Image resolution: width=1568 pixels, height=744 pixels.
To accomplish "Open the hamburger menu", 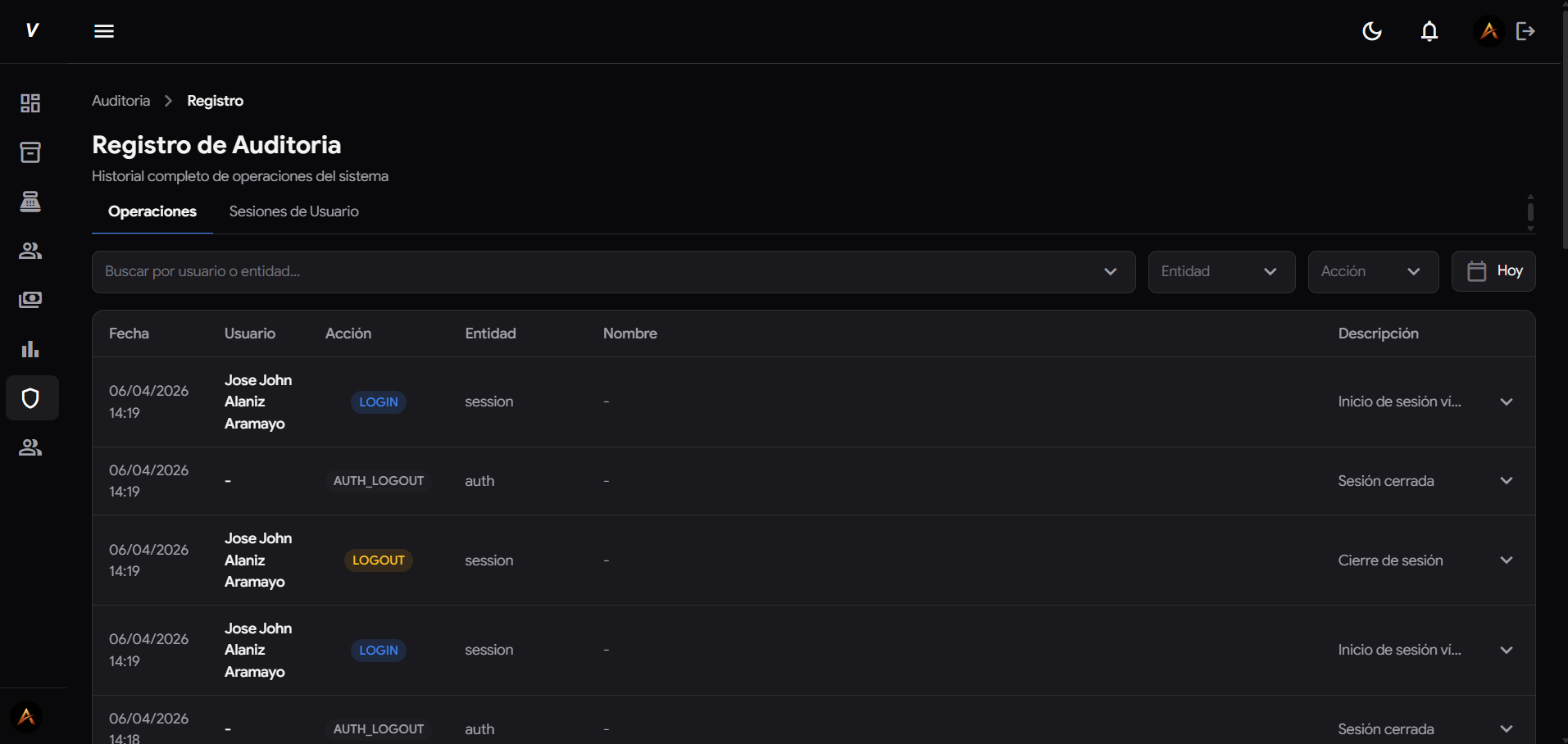I will [104, 31].
